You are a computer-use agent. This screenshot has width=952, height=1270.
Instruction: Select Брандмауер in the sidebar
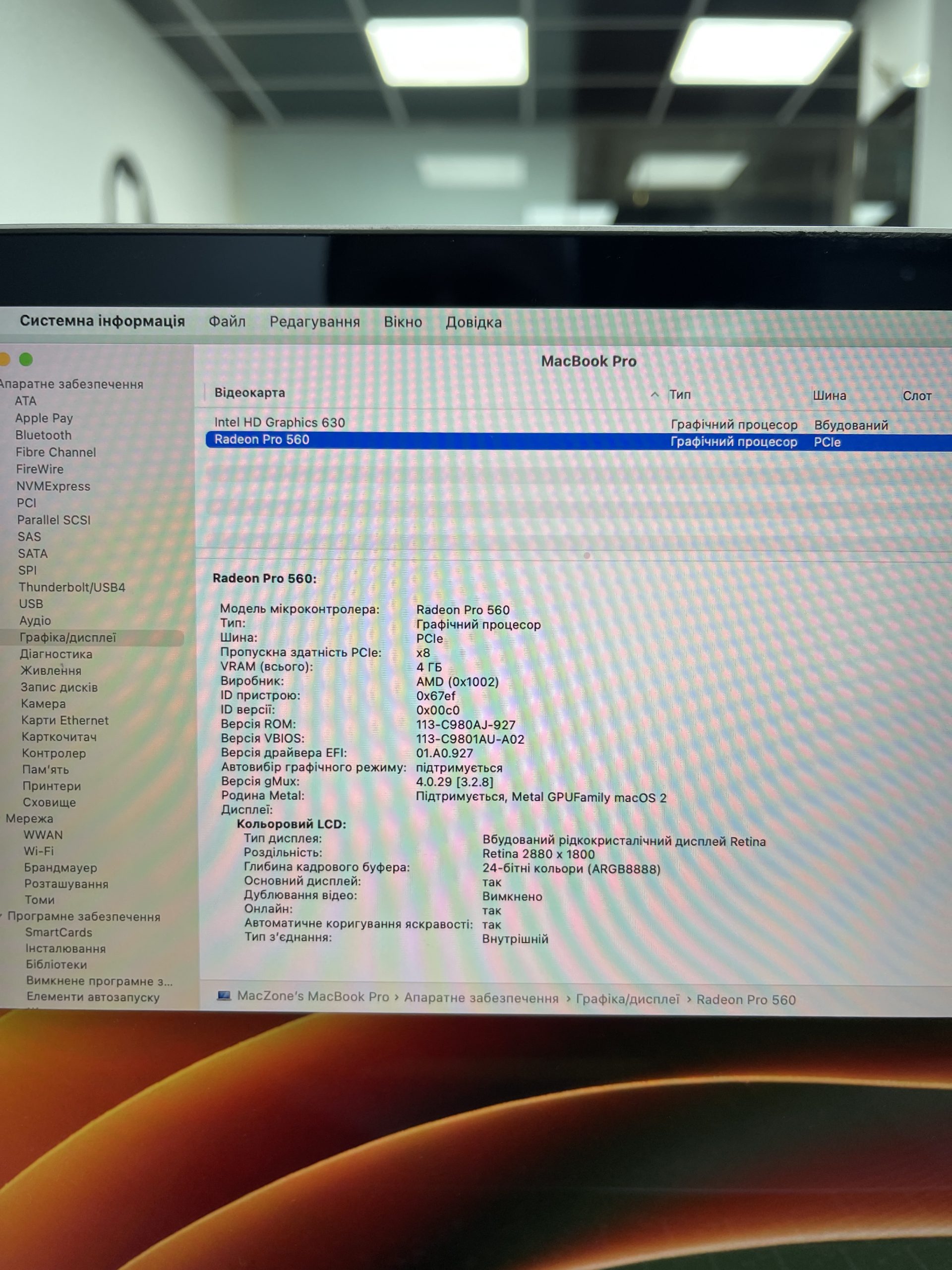61,868
